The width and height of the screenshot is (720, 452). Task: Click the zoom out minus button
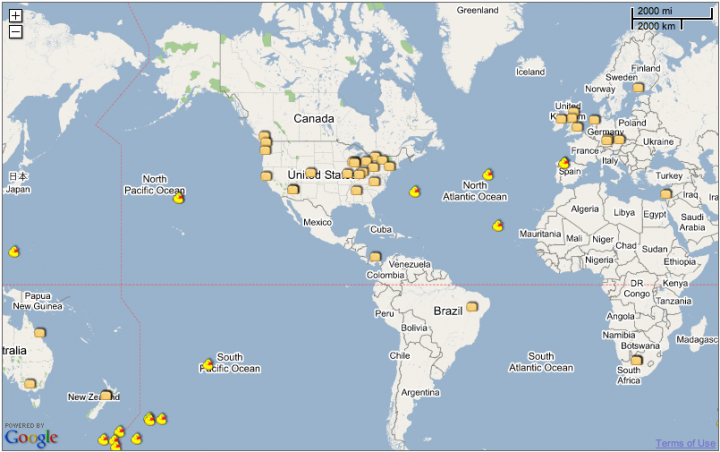(16, 32)
